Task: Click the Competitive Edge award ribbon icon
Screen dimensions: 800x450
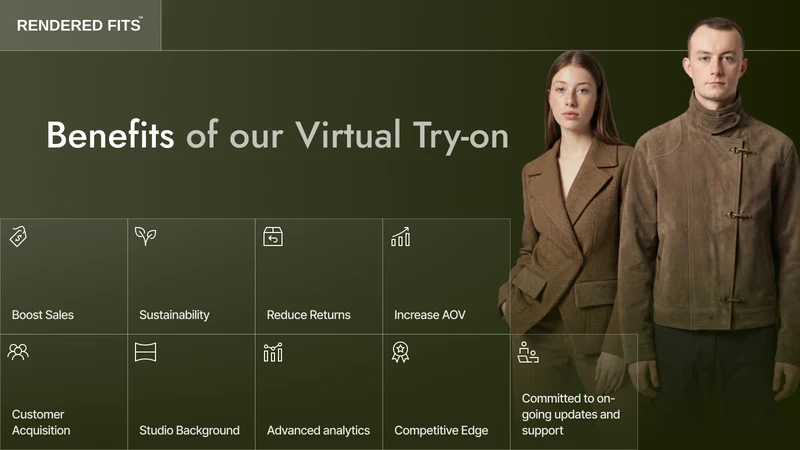Action: point(401,352)
